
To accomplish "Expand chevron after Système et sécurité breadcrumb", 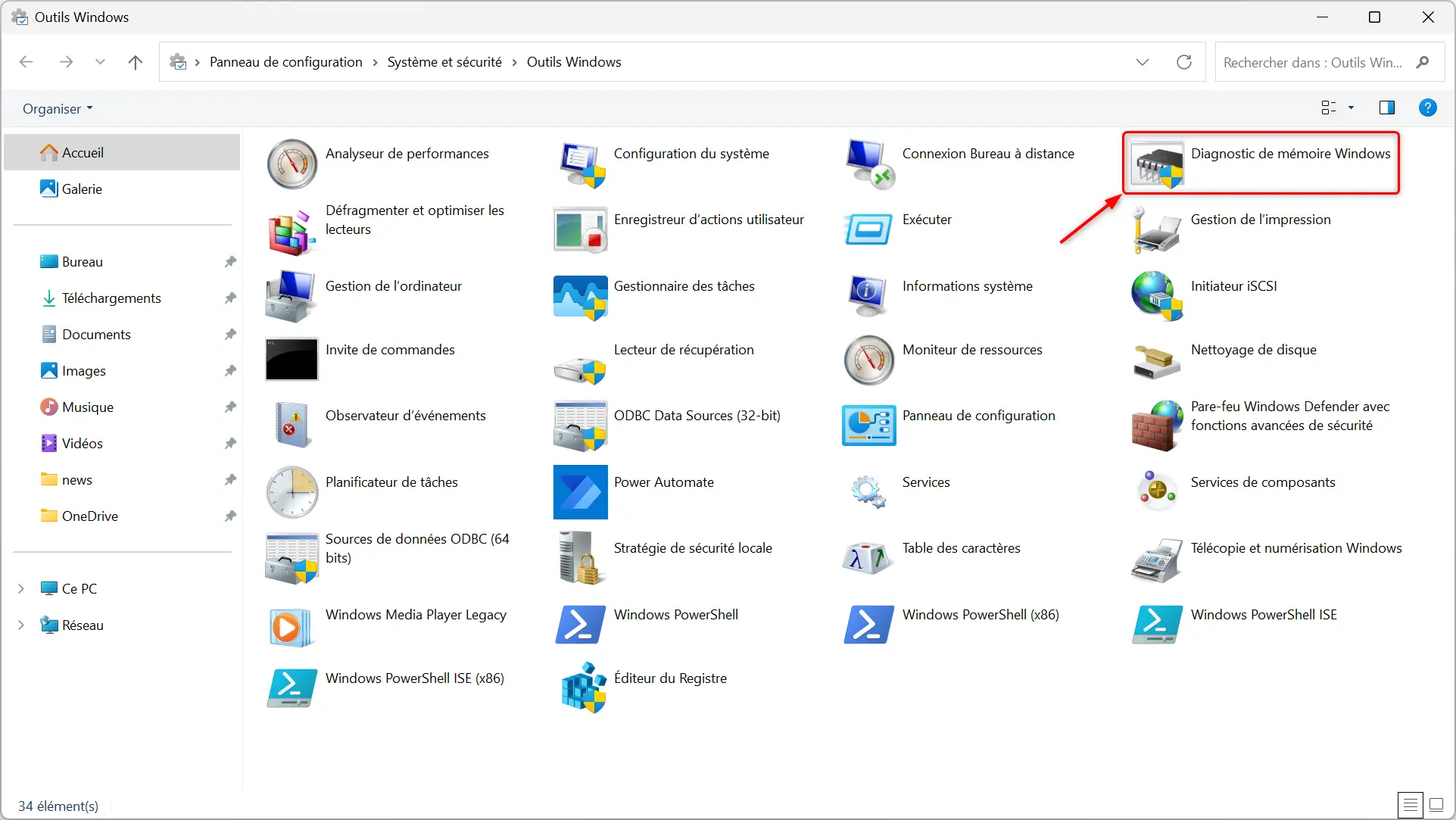I will (514, 62).
